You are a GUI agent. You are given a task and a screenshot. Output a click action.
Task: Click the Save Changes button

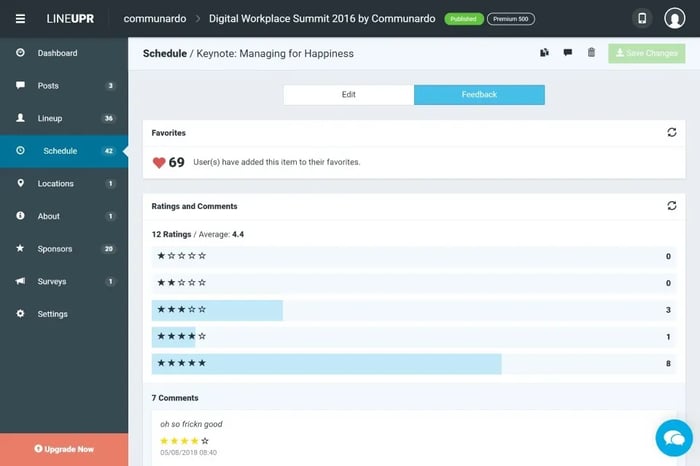click(646, 53)
